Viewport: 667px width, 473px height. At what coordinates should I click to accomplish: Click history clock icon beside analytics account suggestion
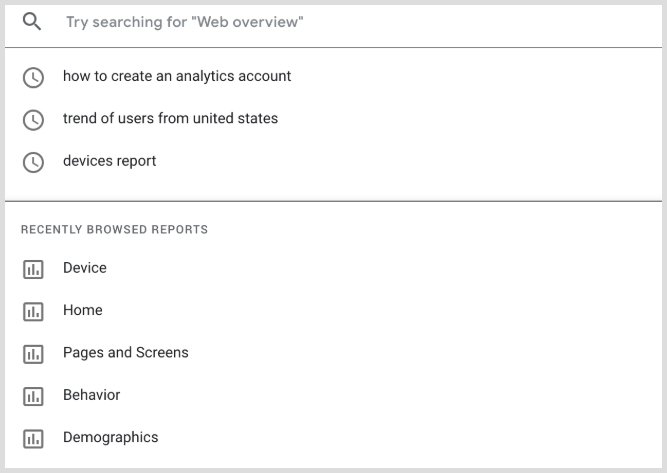click(x=33, y=77)
